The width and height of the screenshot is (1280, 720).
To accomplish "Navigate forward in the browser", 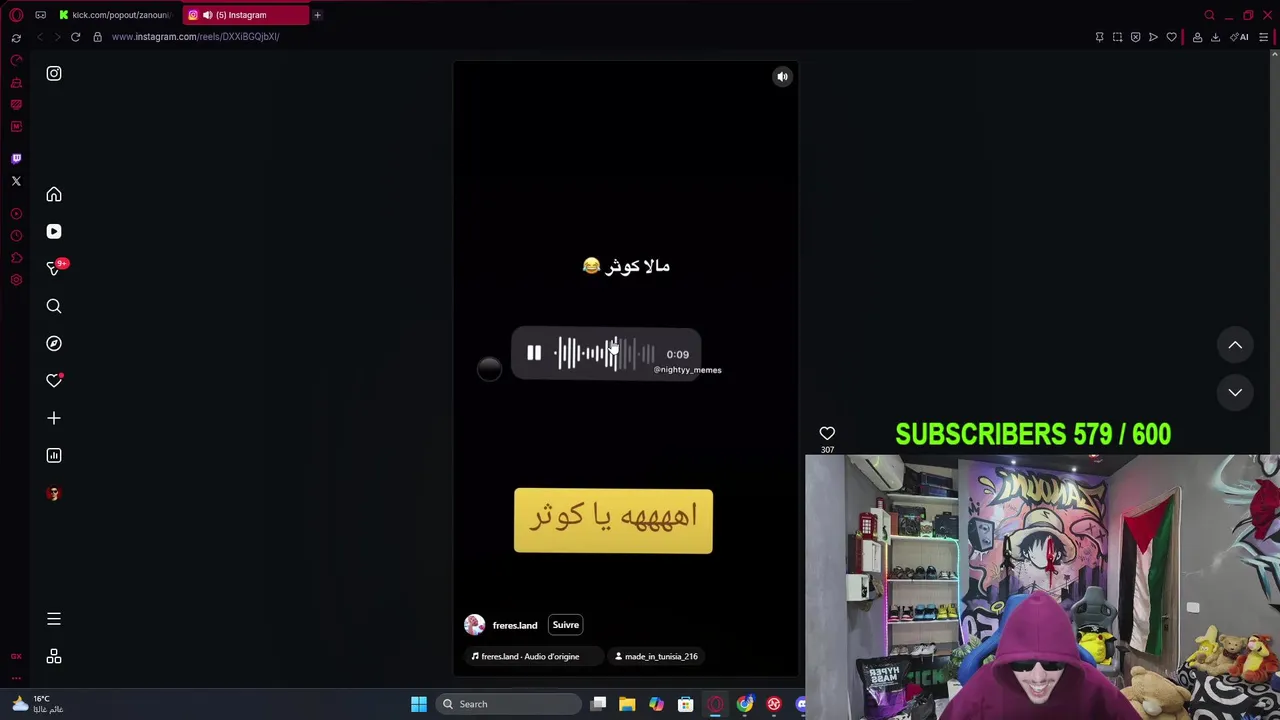I will point(57,37).
